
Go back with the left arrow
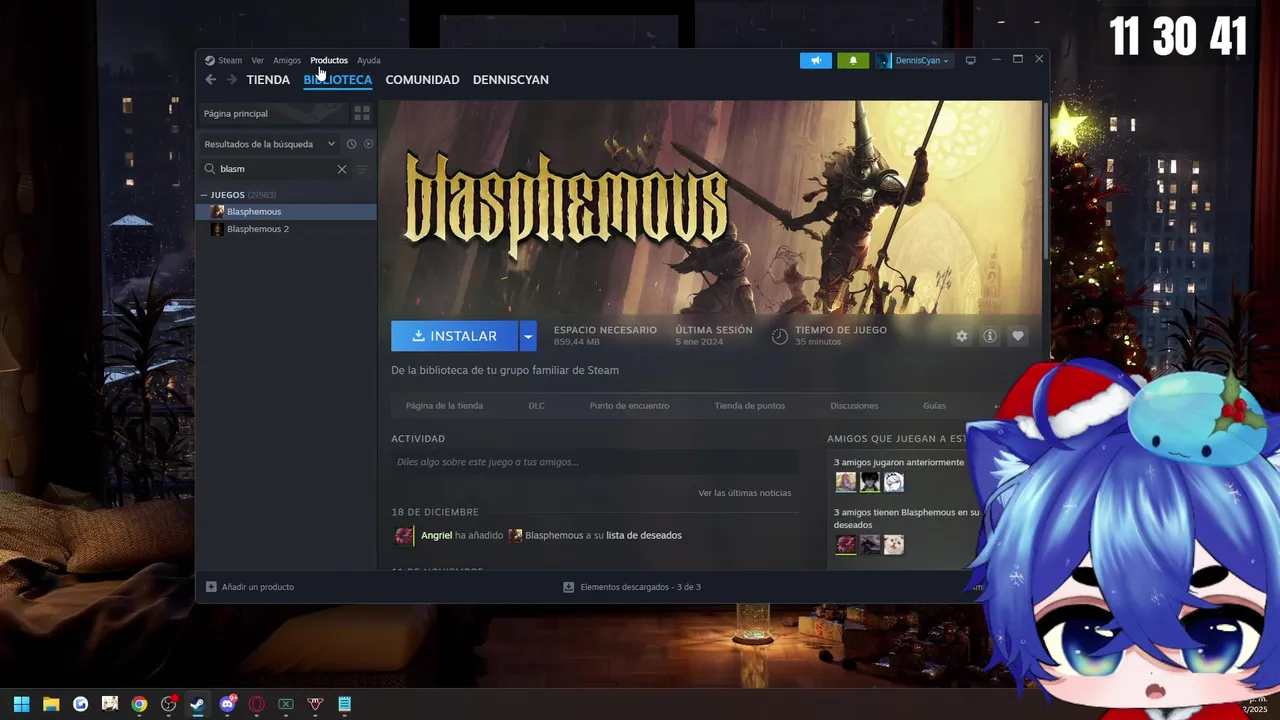click(210, 80)
